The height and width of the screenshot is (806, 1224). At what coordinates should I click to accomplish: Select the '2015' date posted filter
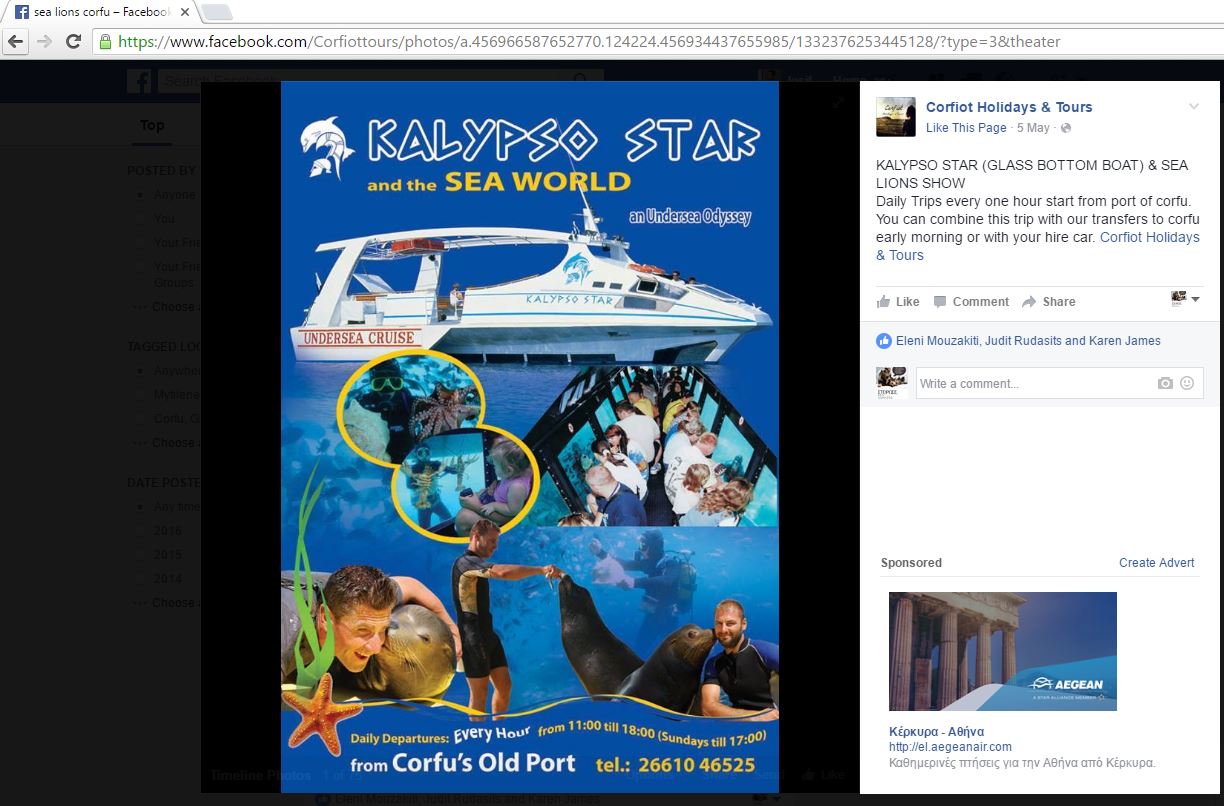pyautogui.click(x=168, y=555)
